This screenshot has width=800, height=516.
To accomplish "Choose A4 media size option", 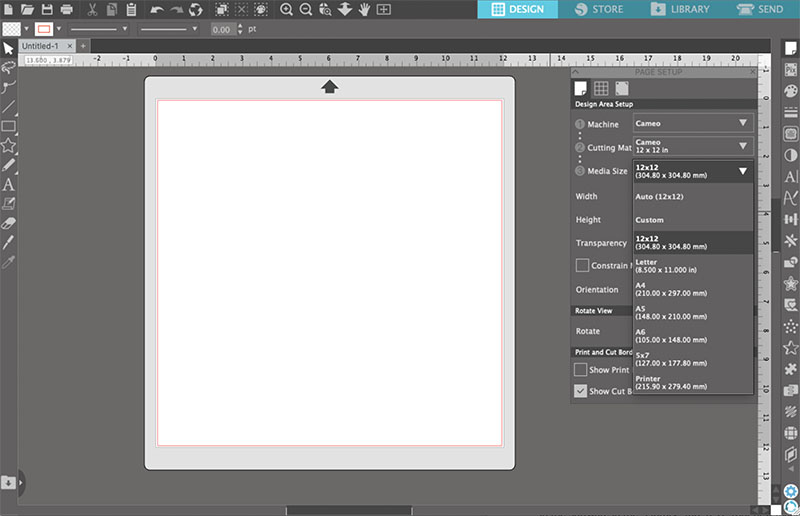I will pos(693,289).
